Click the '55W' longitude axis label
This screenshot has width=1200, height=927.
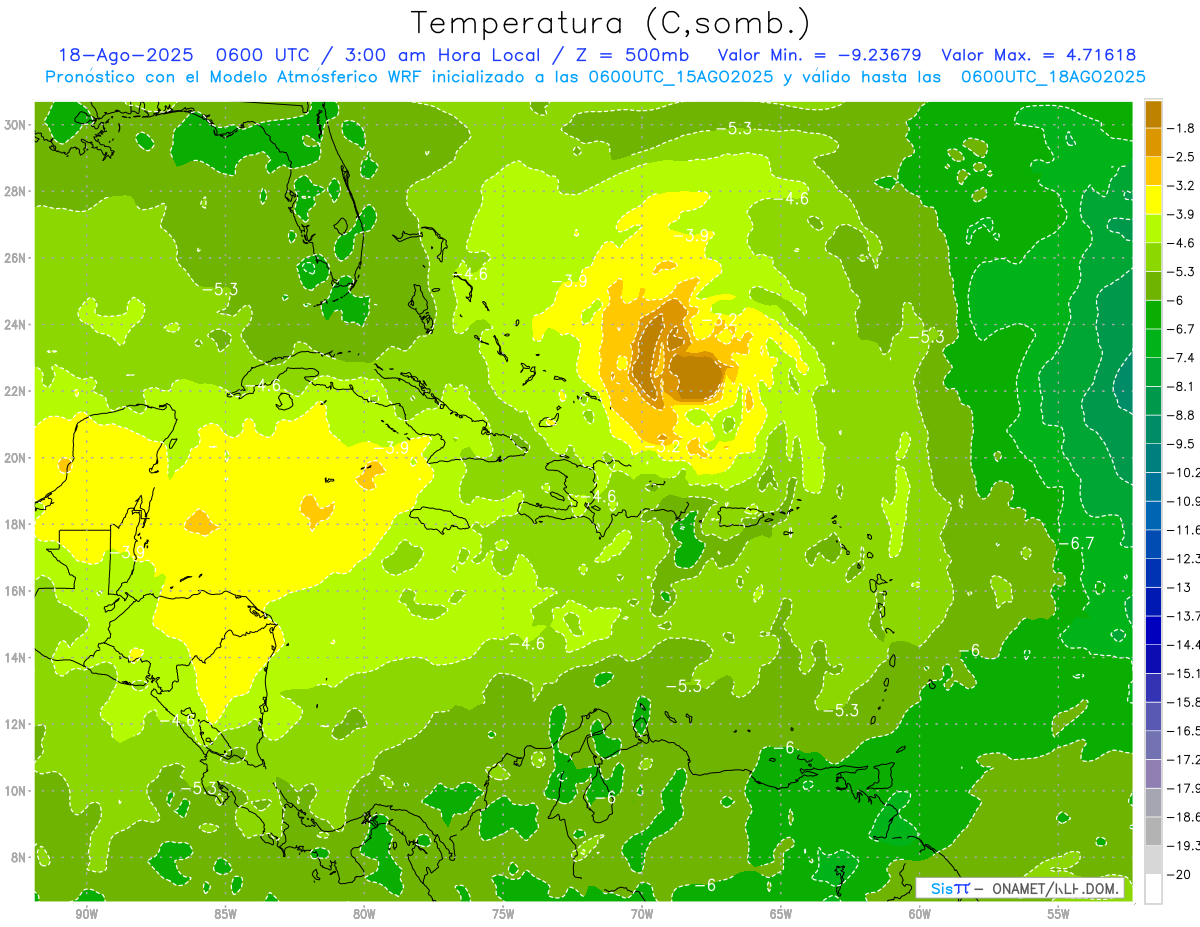point(1059,914)
